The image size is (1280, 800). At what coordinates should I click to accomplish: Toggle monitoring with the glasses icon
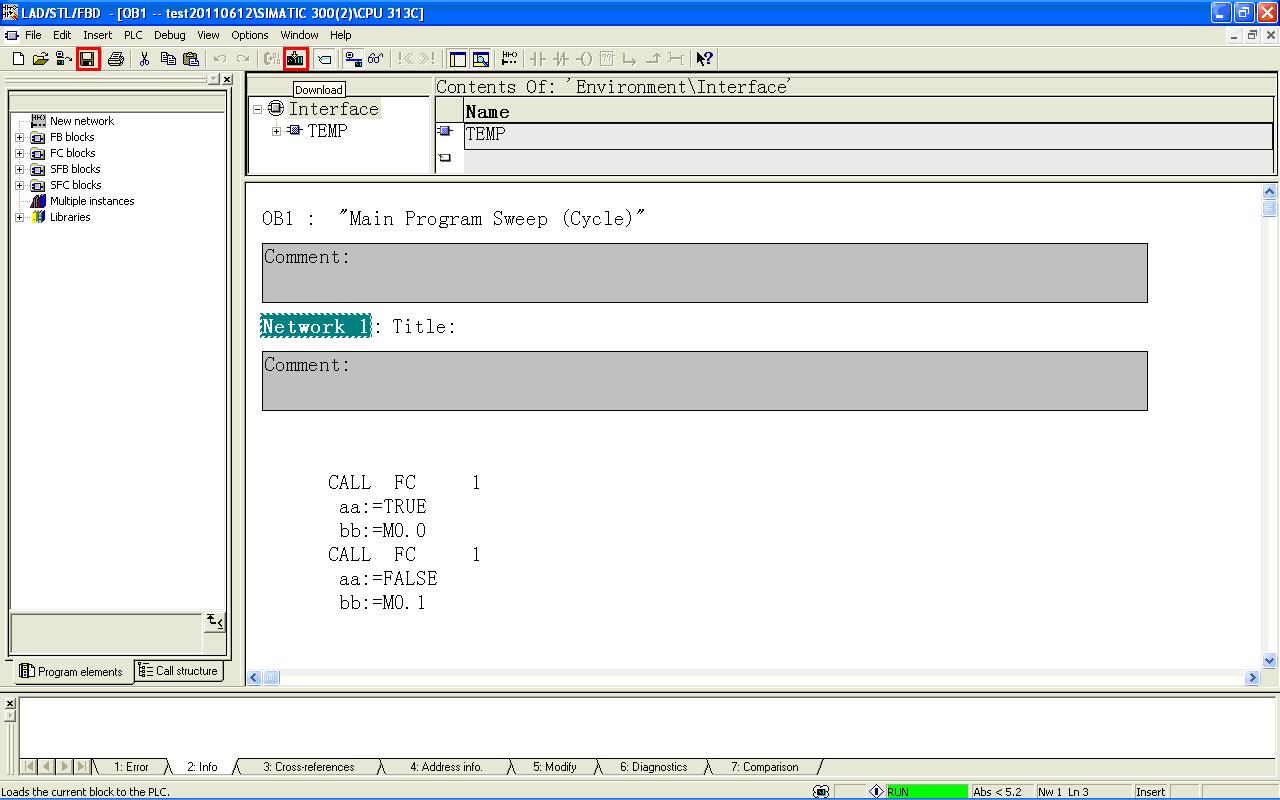(x=376, y=59)
